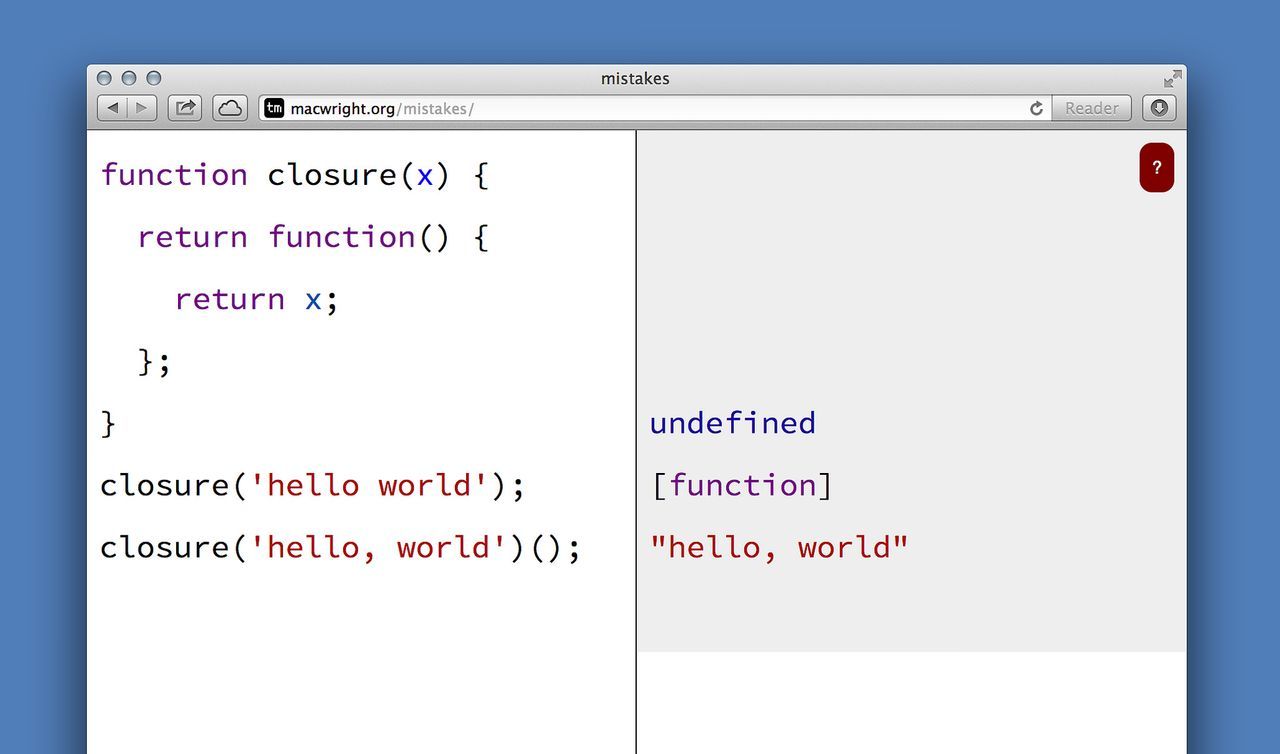Place cursor on the 'function closure(x) {' line

pyautogui.click(x=294, y=175)
